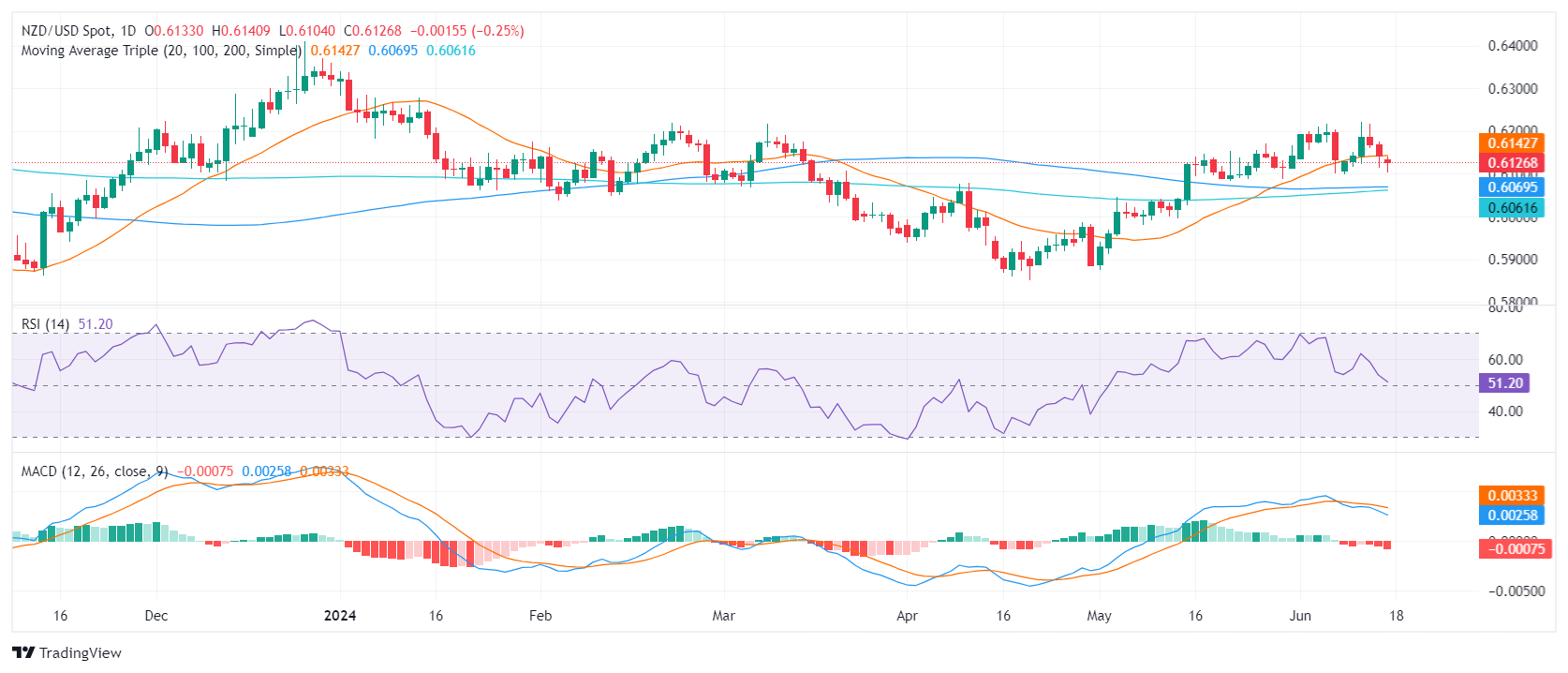Click the Mar label on the time axis

(723, 616)
